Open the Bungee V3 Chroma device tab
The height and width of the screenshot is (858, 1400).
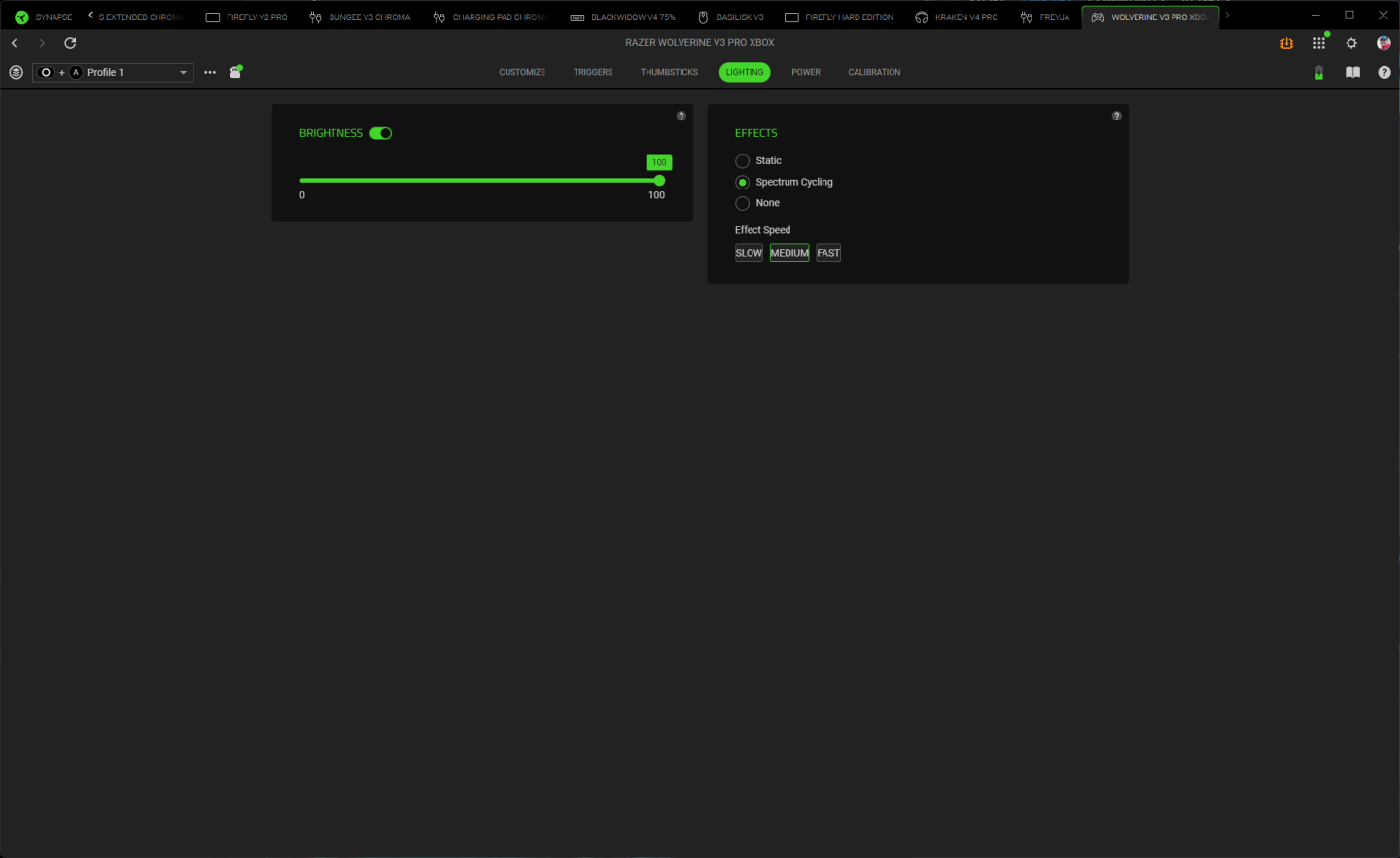360,17
